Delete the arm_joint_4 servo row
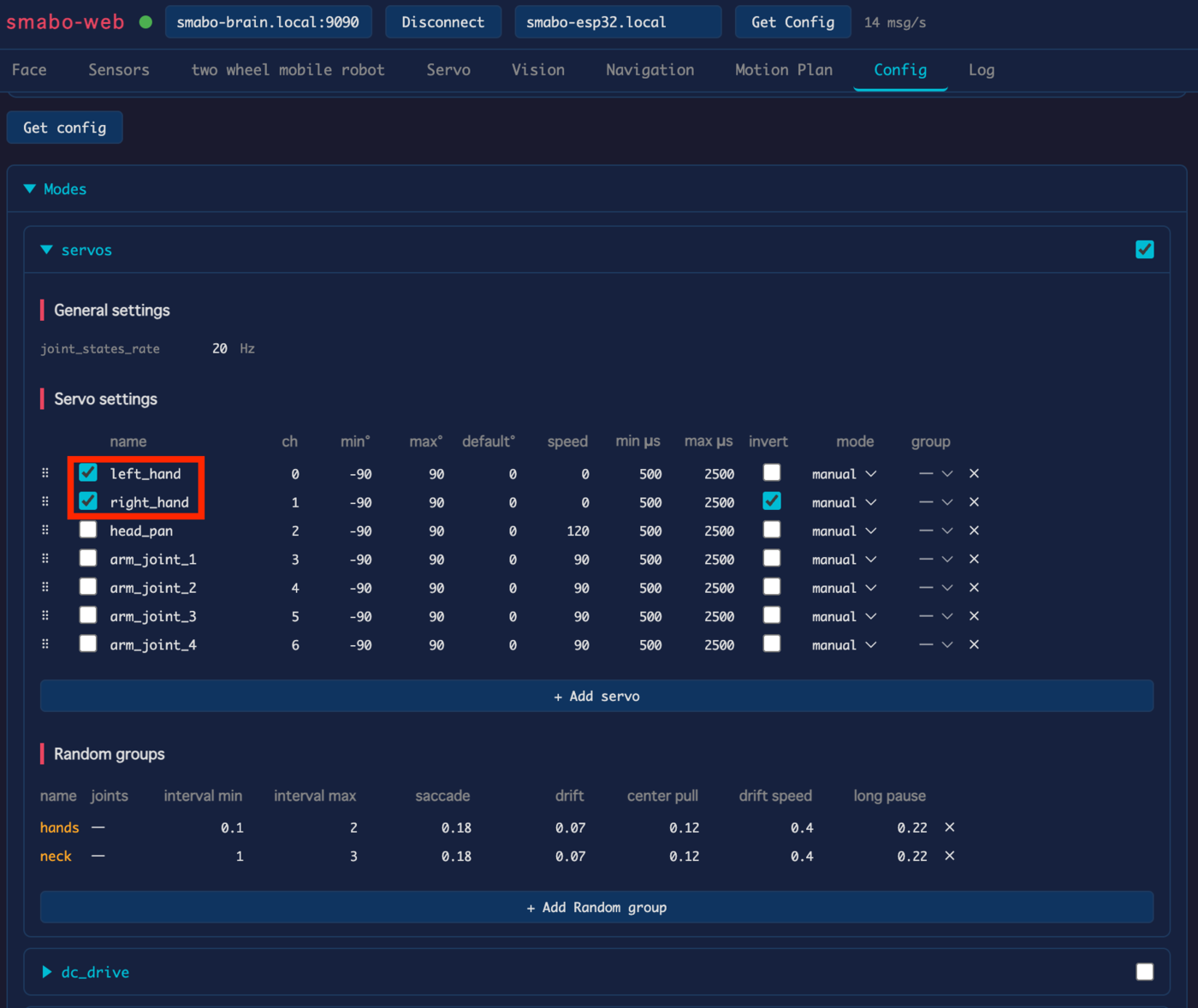 click(974, 644)
